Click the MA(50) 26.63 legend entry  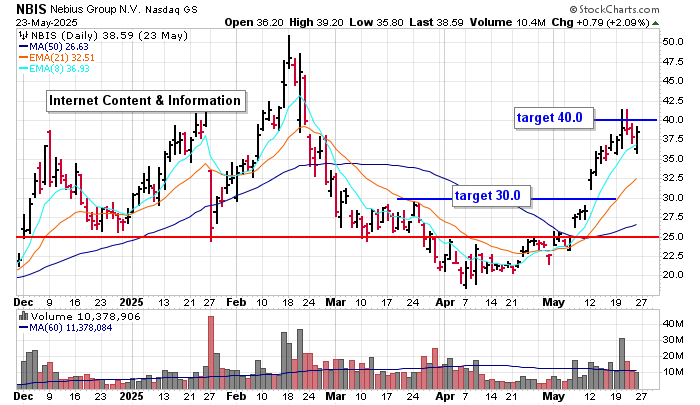point(54,47)
